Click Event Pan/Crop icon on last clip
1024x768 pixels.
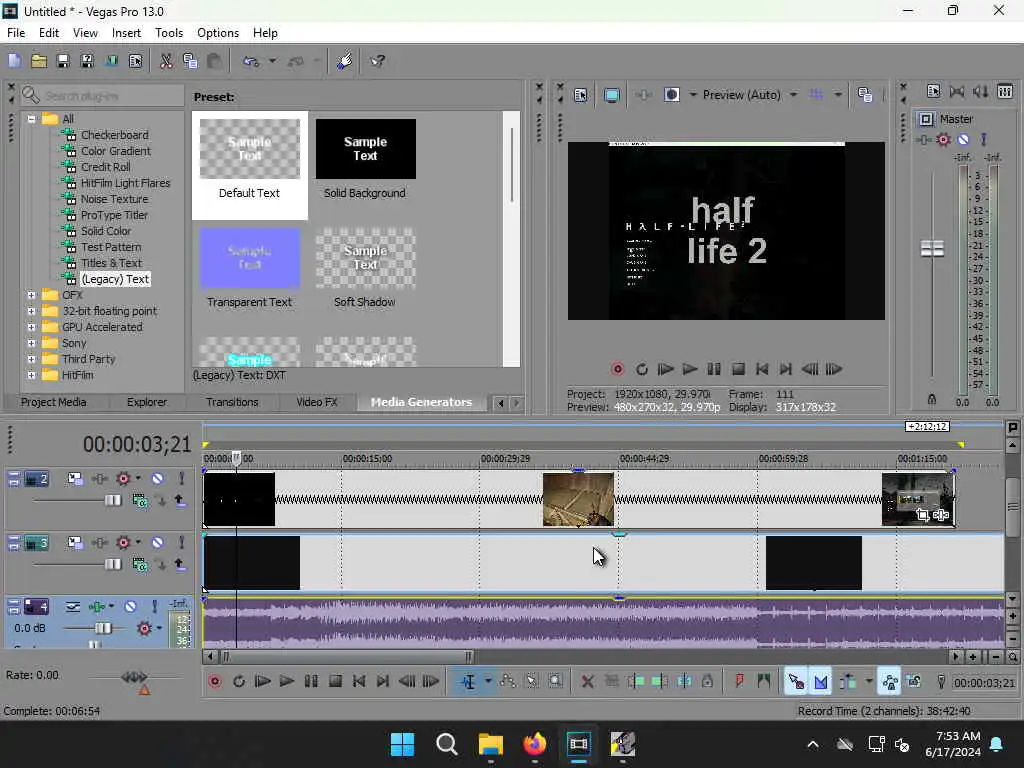922,515
